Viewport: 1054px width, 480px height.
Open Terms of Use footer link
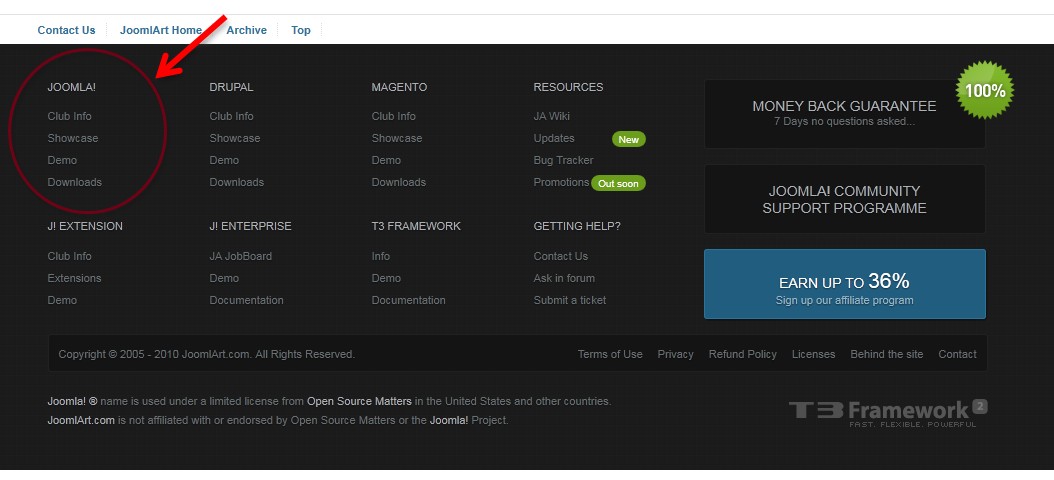coord(610,354)
